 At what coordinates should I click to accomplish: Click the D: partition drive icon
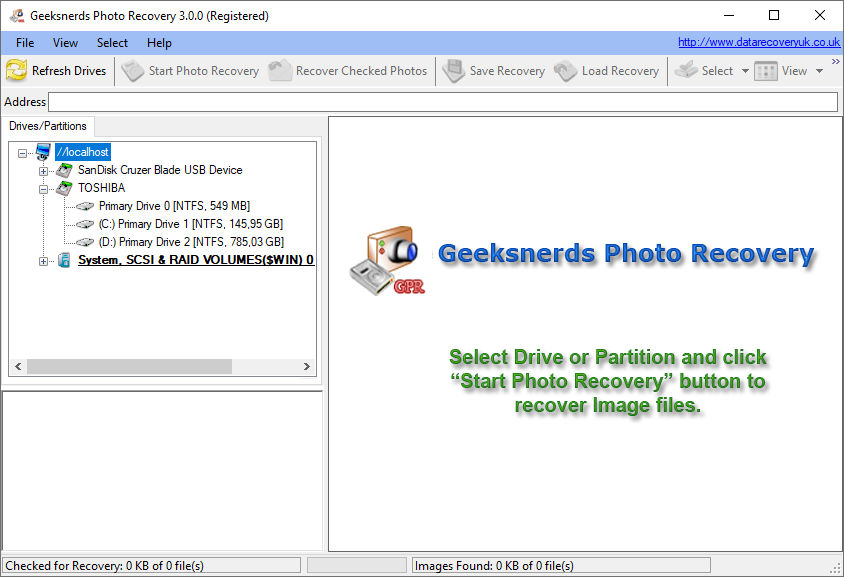click(85, 242)
